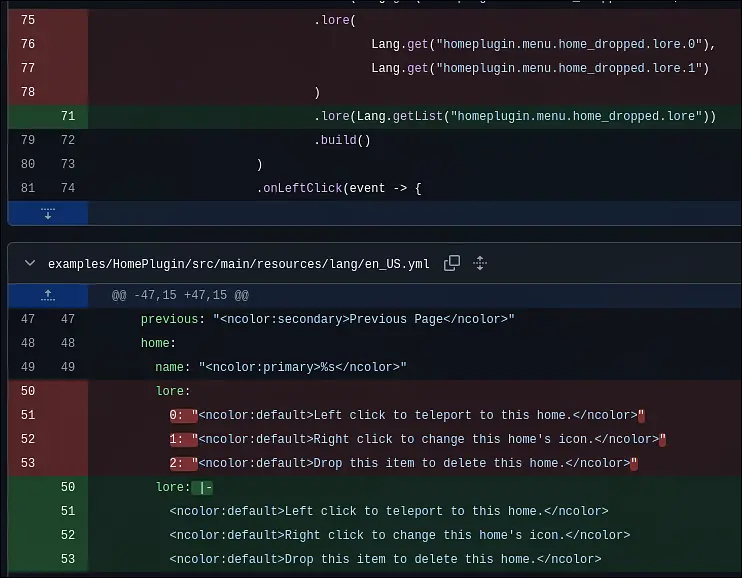This screenshot has width=742, height=578.
Task: Click the added 'lore: |-' line
Action: click(184, 487)
